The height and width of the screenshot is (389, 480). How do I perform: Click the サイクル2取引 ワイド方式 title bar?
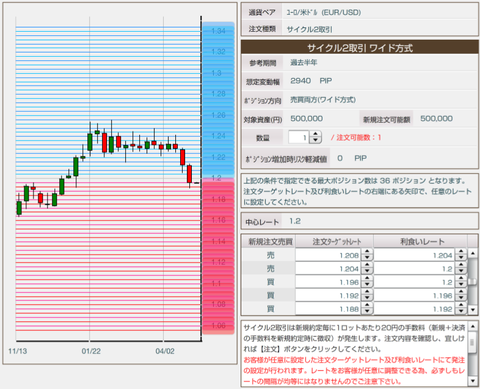(360, 48)
